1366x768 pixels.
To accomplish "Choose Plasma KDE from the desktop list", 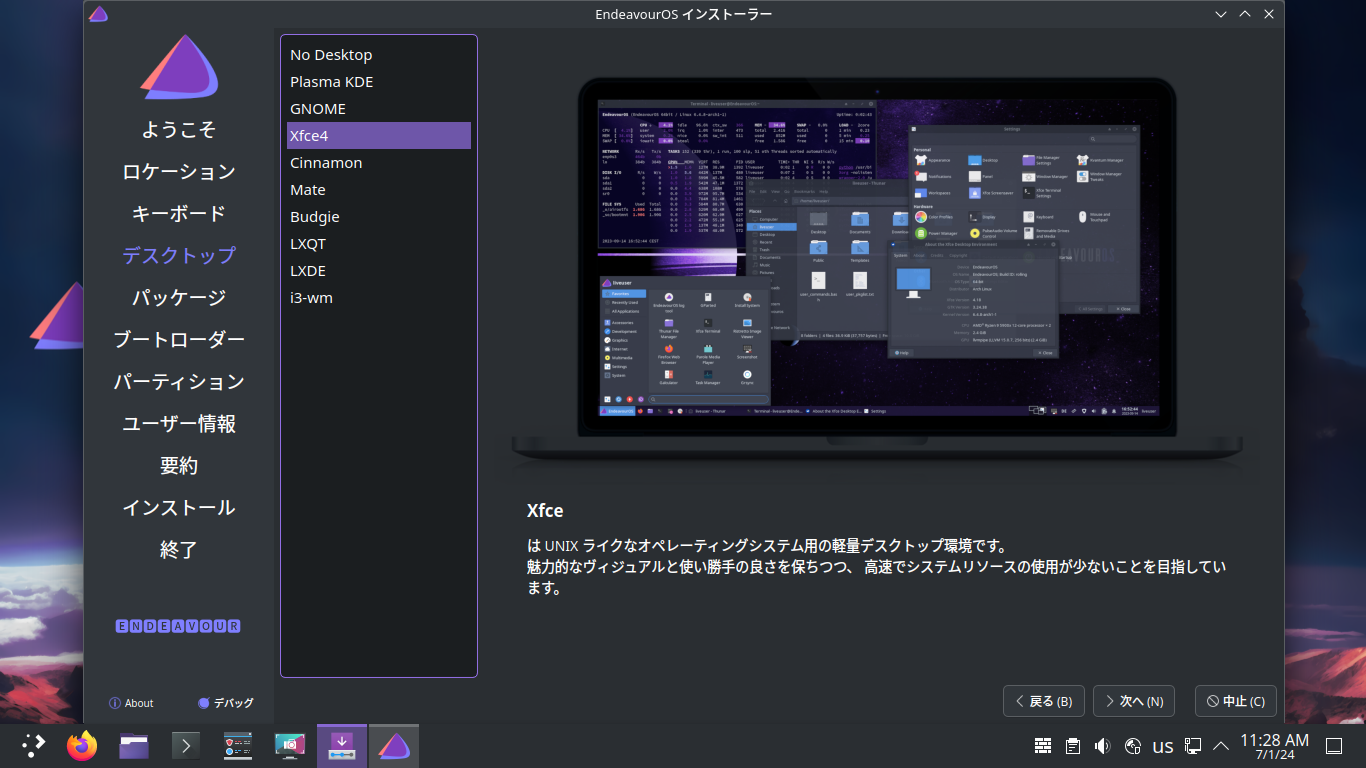I will pos(379,82).
